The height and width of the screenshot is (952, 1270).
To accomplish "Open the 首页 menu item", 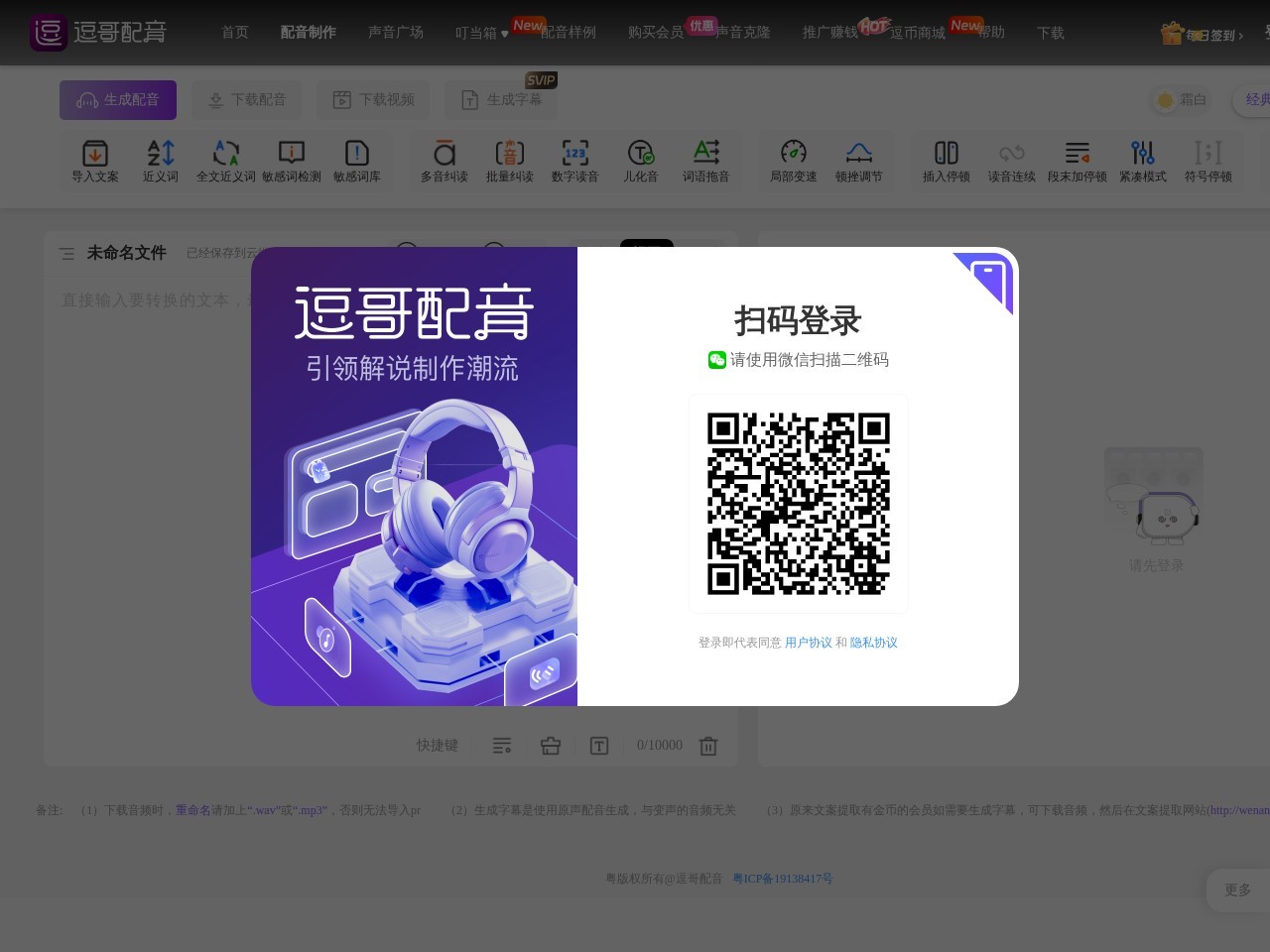I will click(x=234, y=33).
